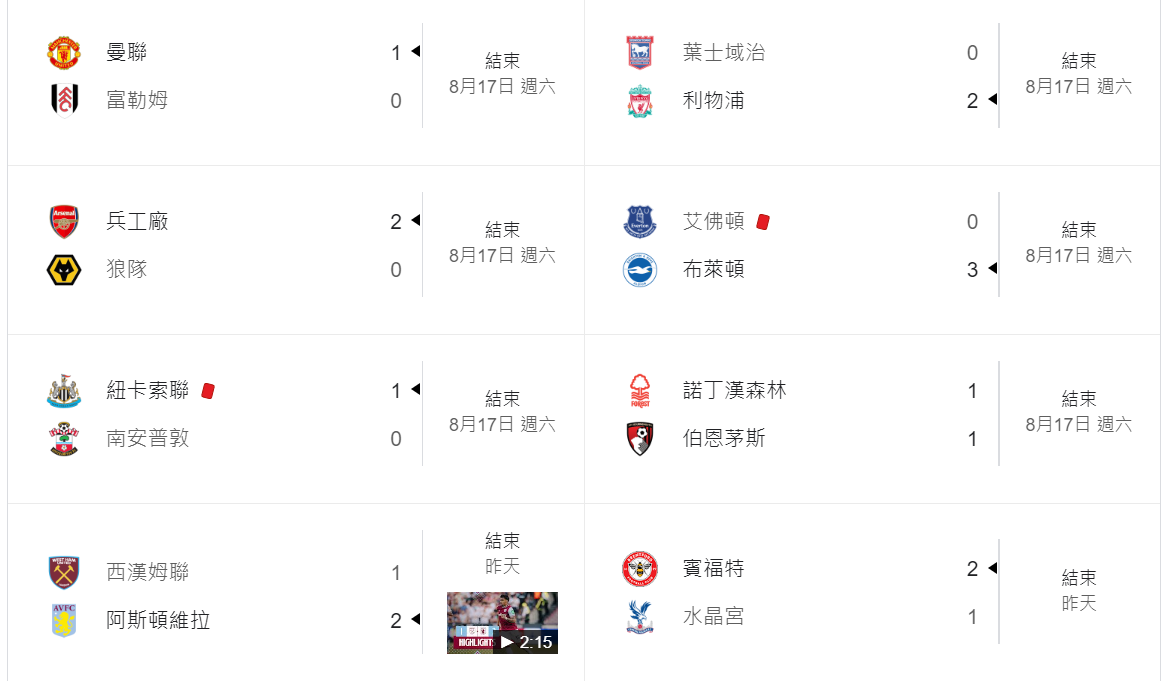Click the Brighton club crest
The height and width of the screenshot is (681, 1166).
click(x=640, y=270)
